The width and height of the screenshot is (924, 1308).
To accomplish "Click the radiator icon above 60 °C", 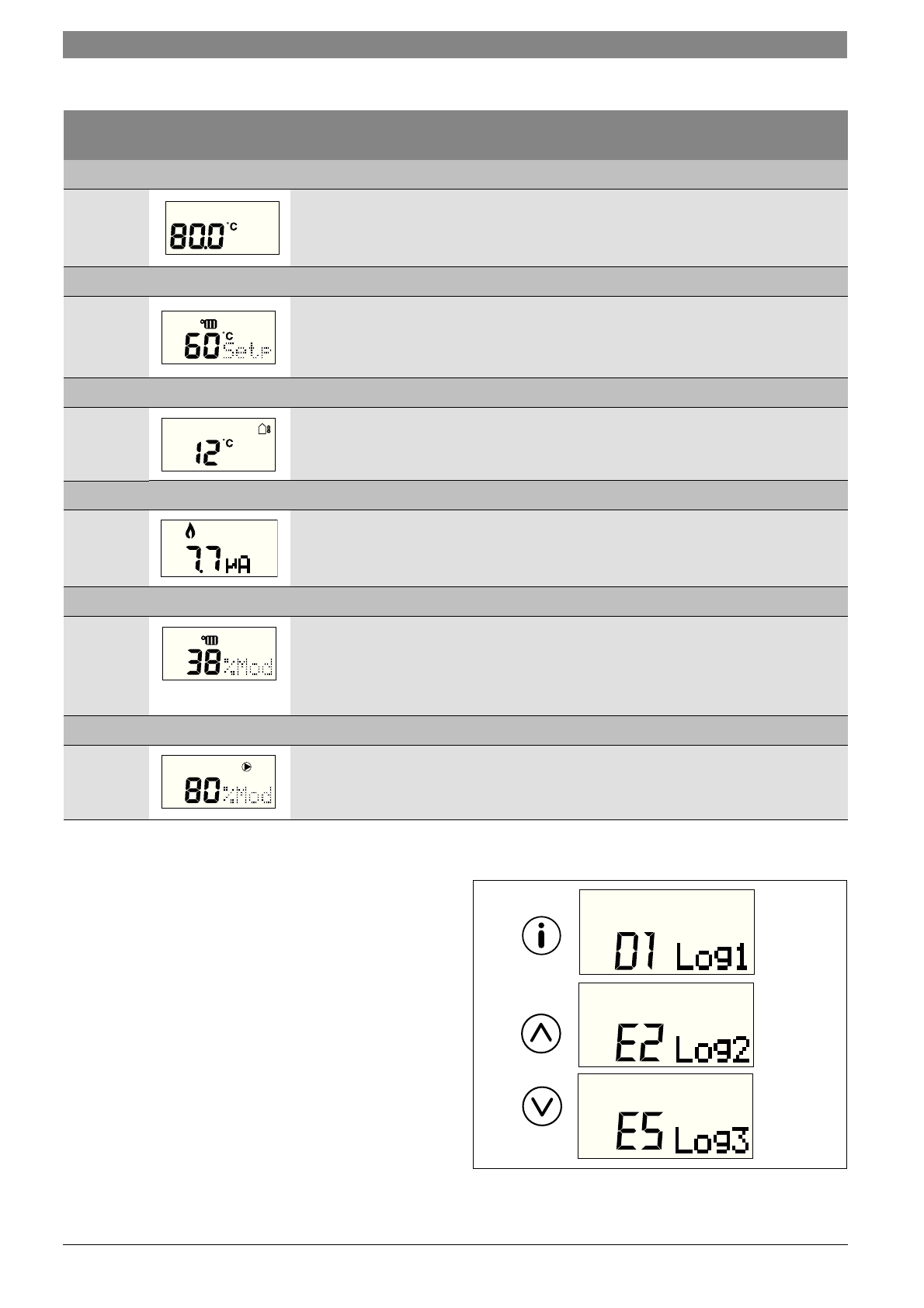I will click(x=210, y=324).
